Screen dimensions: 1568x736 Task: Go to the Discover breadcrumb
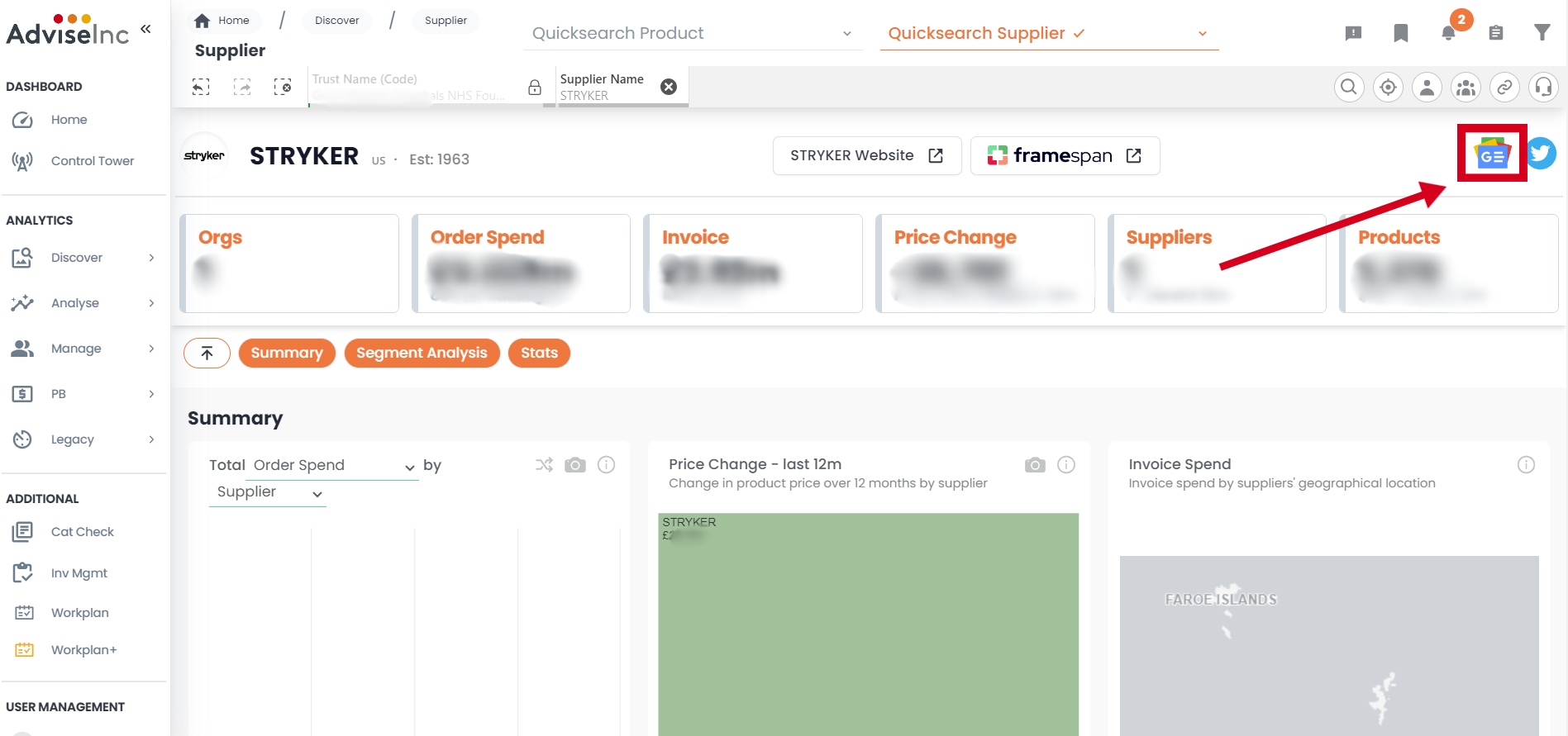336,21
